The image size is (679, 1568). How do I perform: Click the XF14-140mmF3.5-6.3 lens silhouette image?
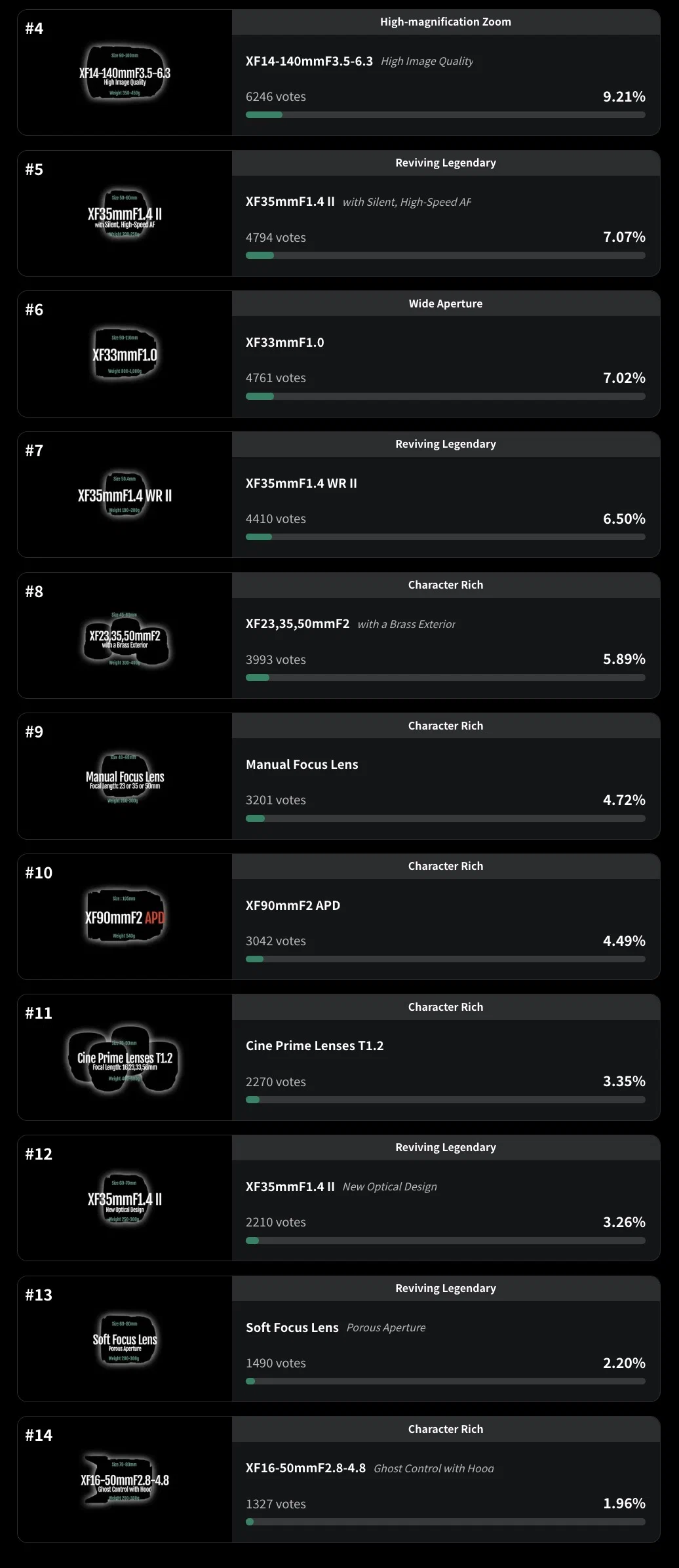point(125,73)
